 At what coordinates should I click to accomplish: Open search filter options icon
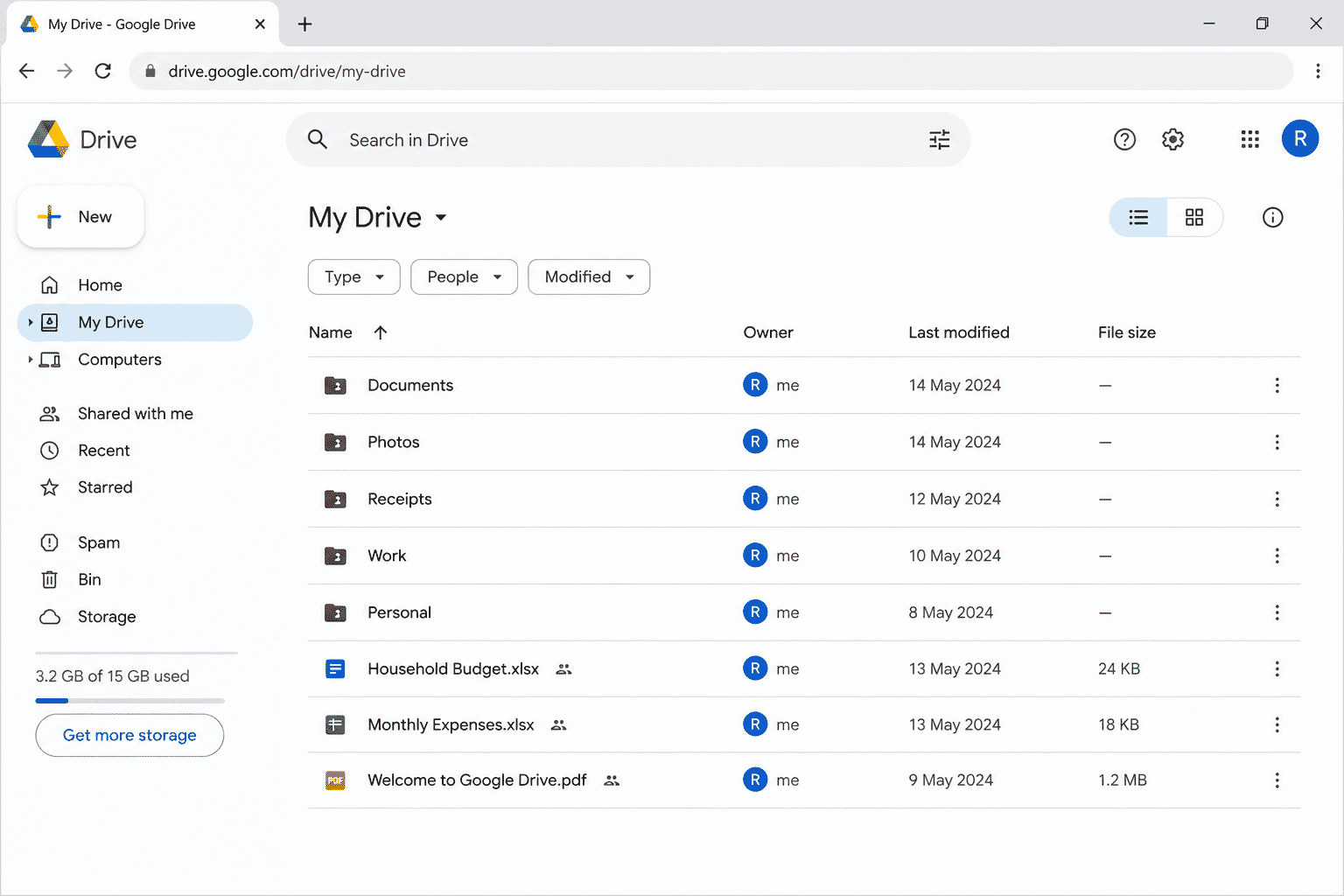pos(939,140)
